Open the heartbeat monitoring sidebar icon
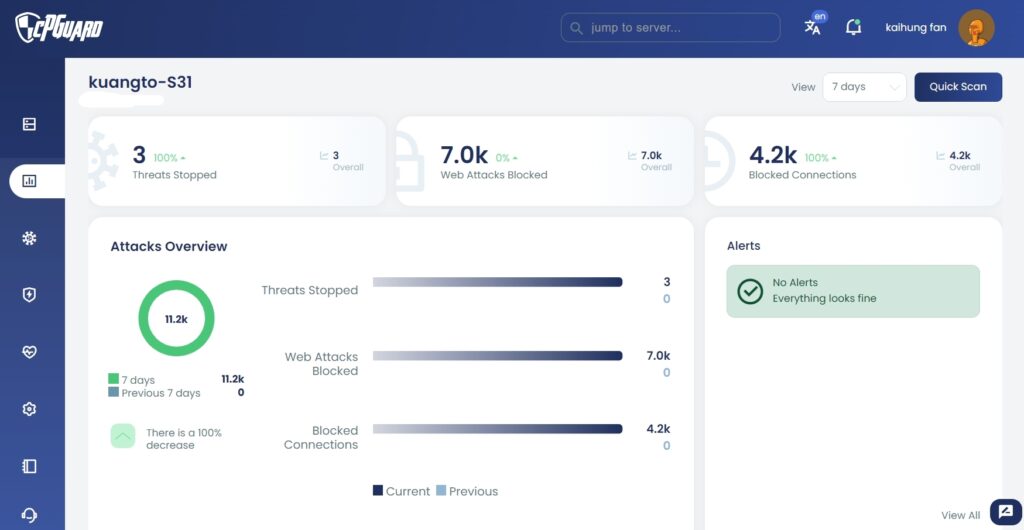Viewport: 1024px width, 530px height. click(x=29, y=352)
